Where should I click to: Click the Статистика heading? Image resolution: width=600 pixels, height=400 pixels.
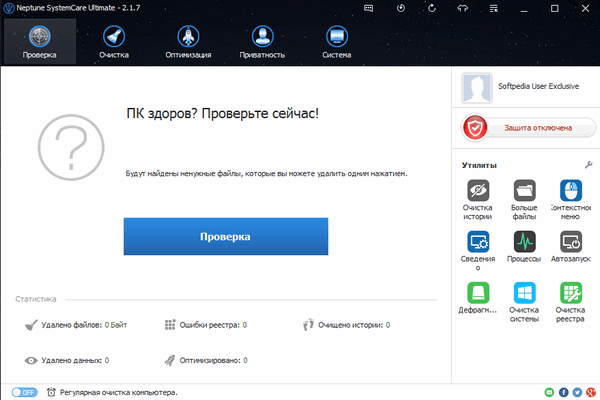[x=36, y=299]
